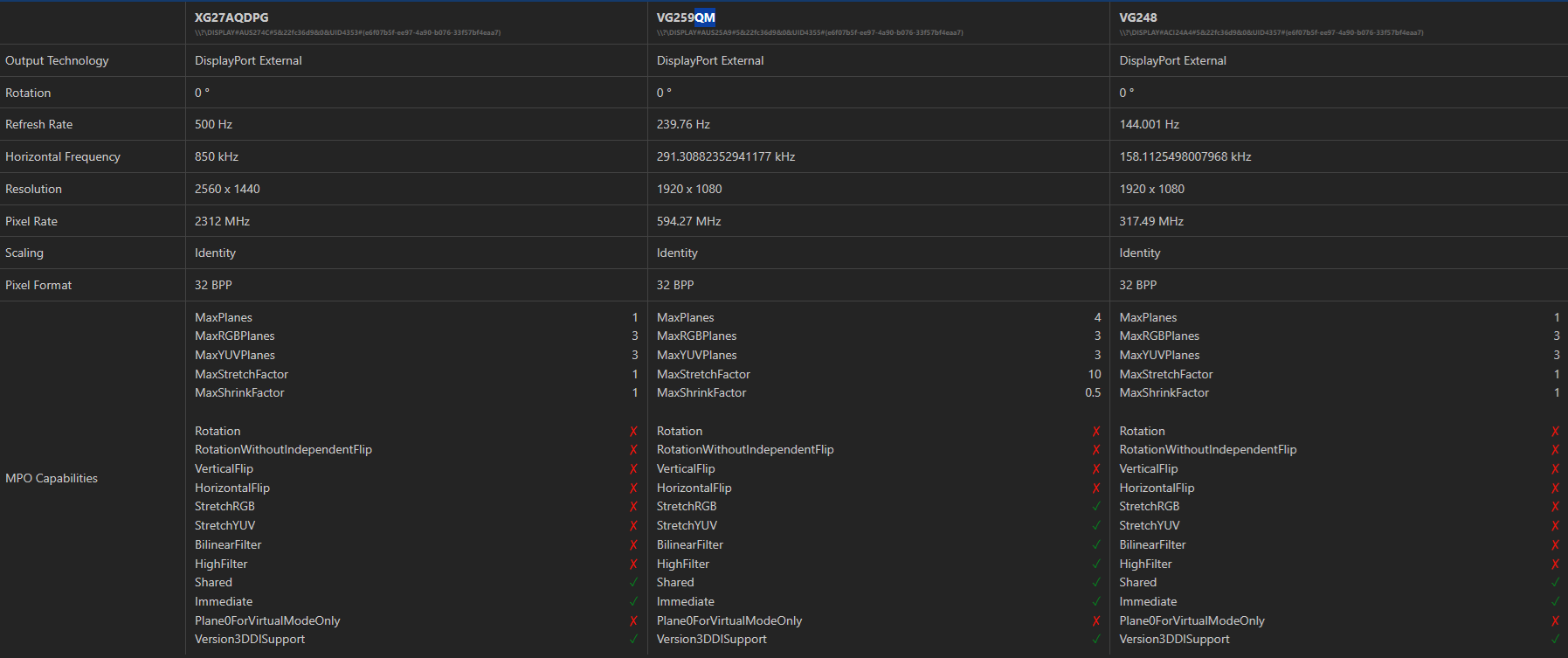Click 32 BPP pixel format under XG27AQDPG

tap(213, 286)
